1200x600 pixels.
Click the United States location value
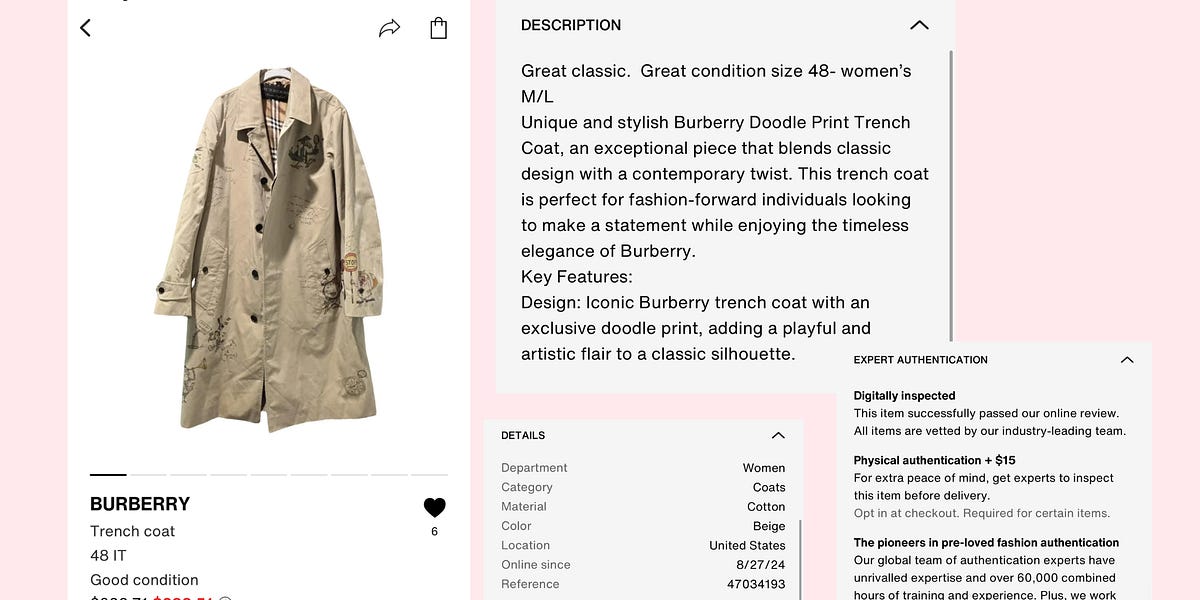(x=748, y=545)
